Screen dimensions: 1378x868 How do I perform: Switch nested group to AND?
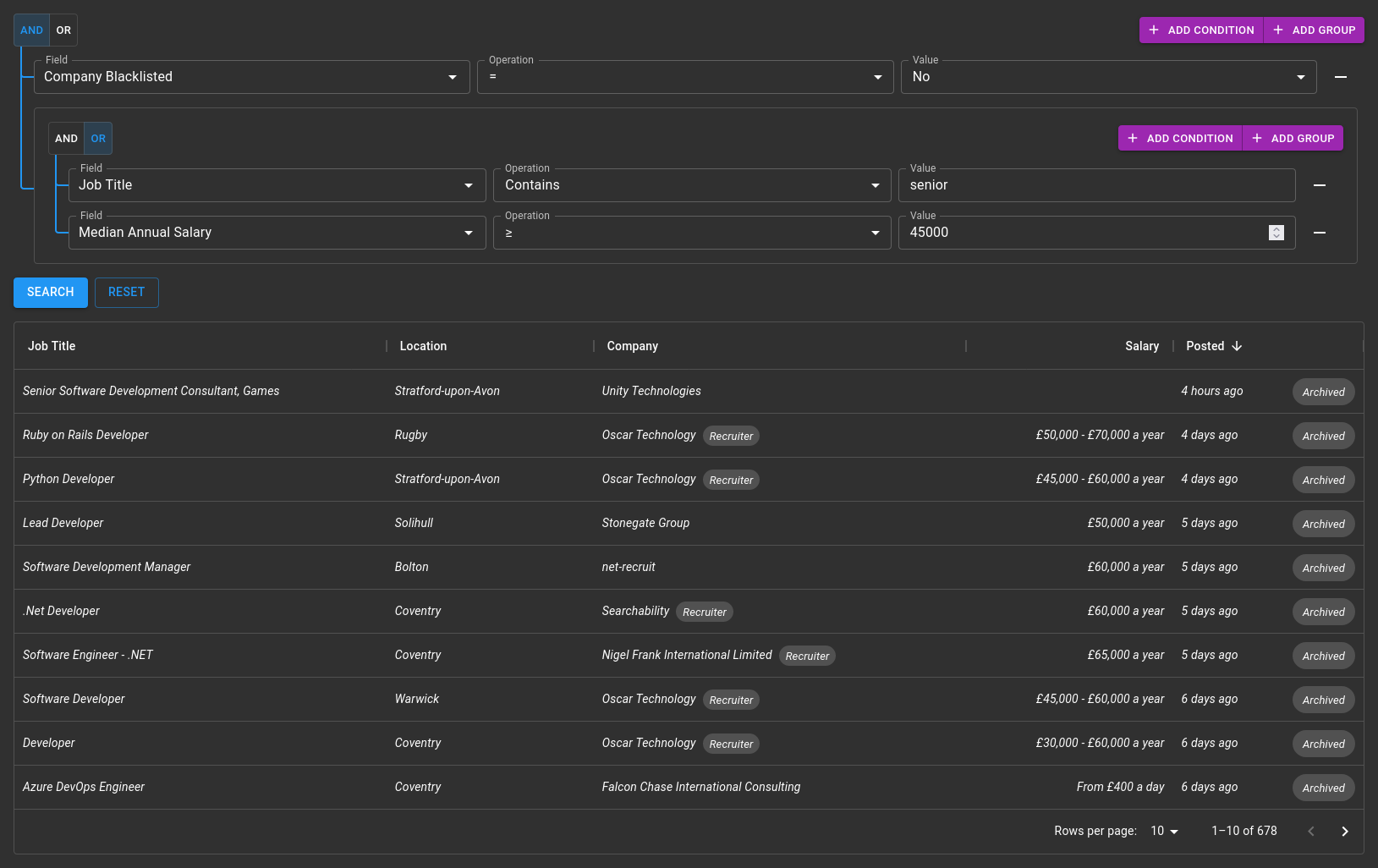click(x=66, y=139)
